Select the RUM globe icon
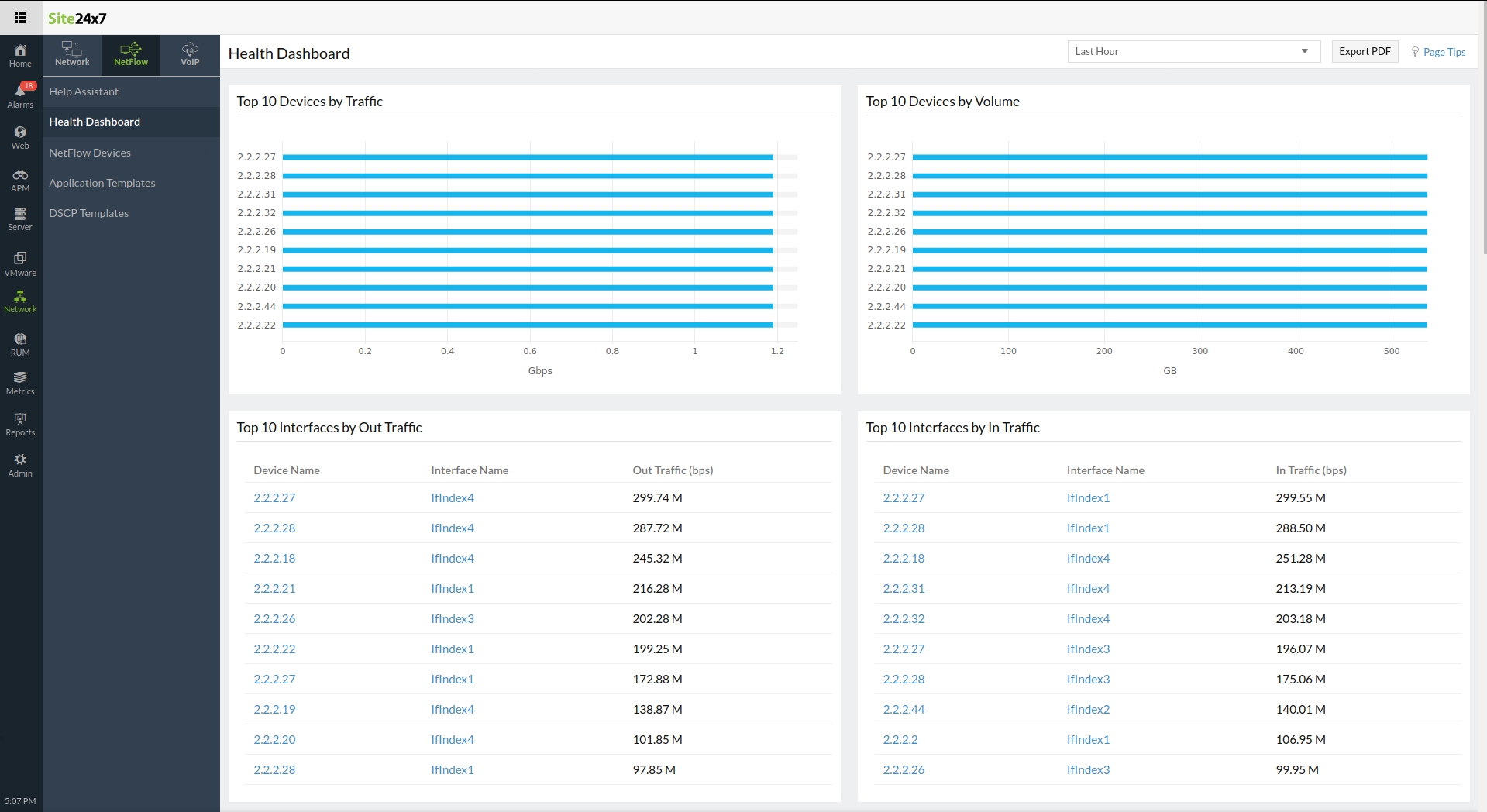Image resolution: width=1487 pixels, height=812 pixels. coord(20,344)
